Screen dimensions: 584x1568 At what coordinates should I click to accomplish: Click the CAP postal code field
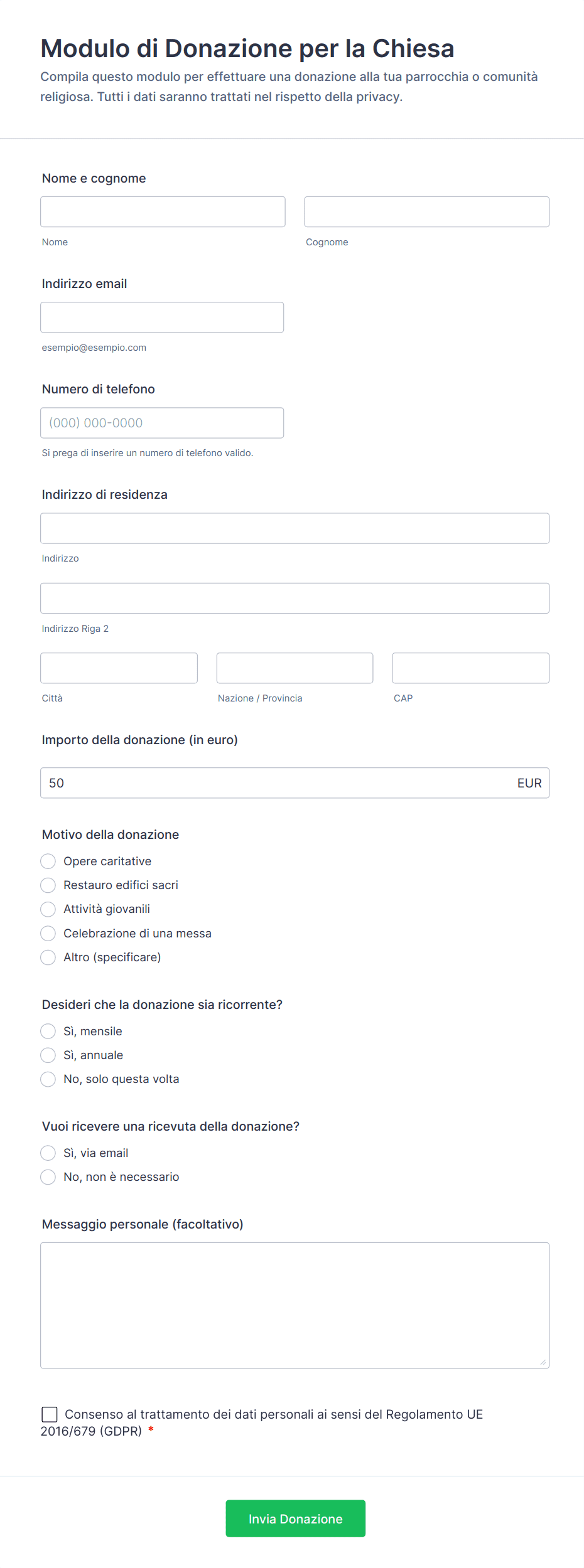click(x=471, y=668)
